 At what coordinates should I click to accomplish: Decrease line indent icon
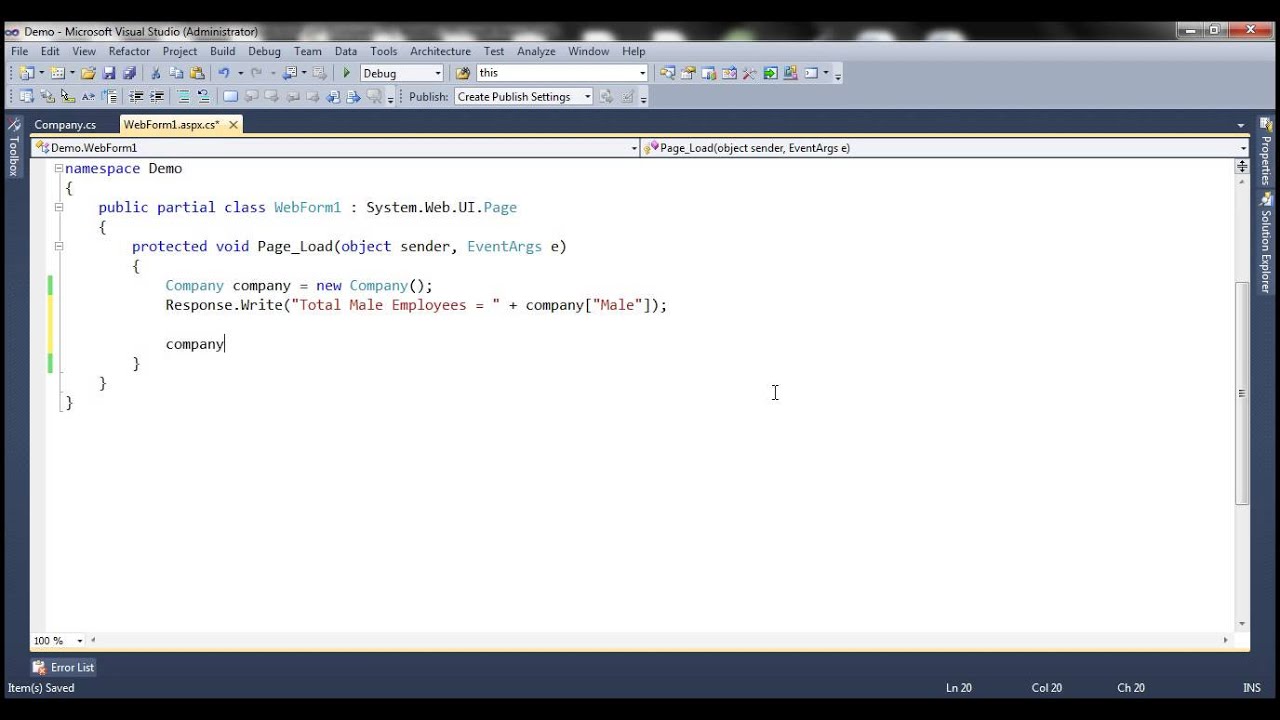136,97
